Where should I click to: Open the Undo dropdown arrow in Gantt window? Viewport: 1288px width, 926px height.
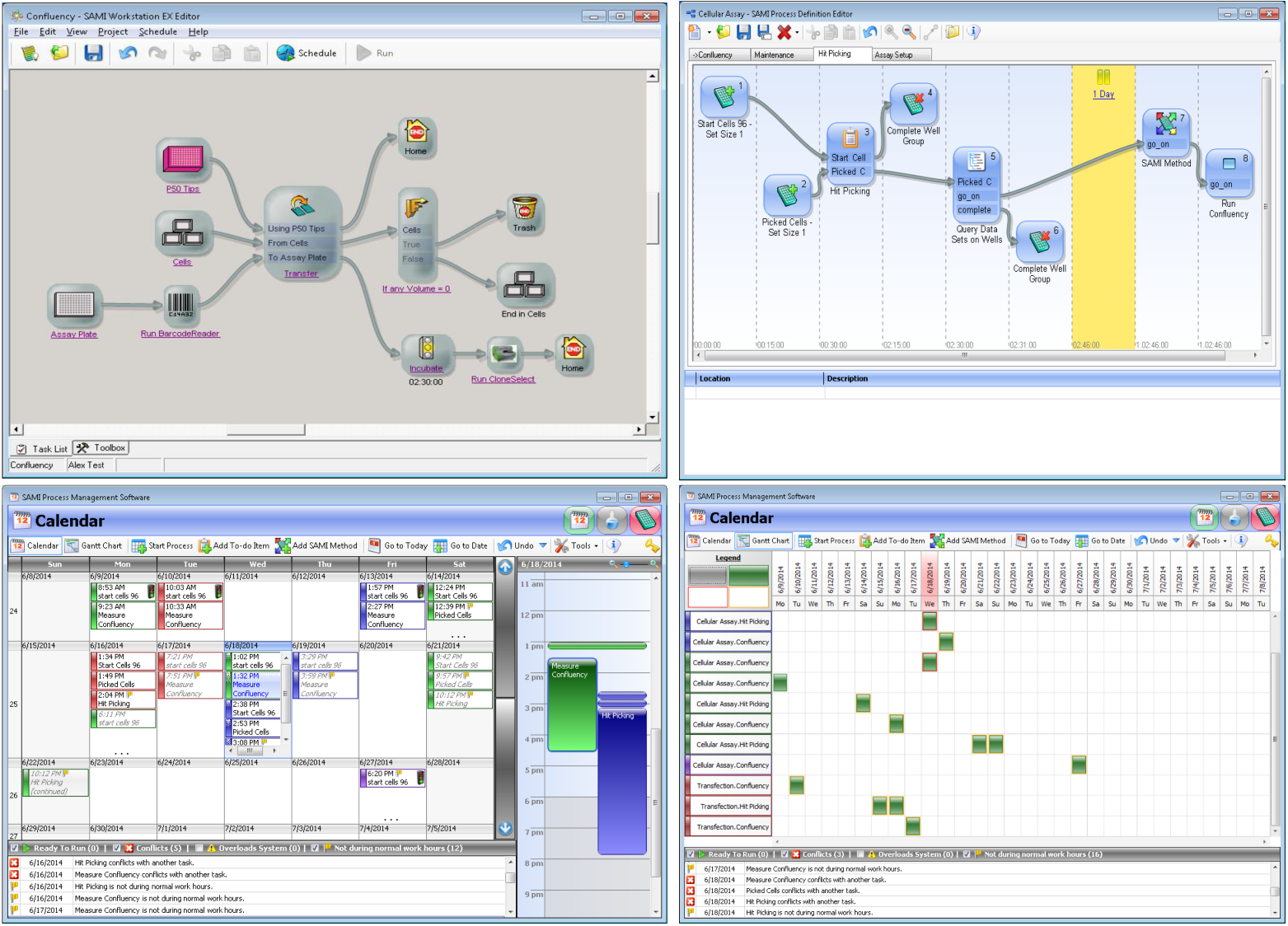coord(1176,541)
